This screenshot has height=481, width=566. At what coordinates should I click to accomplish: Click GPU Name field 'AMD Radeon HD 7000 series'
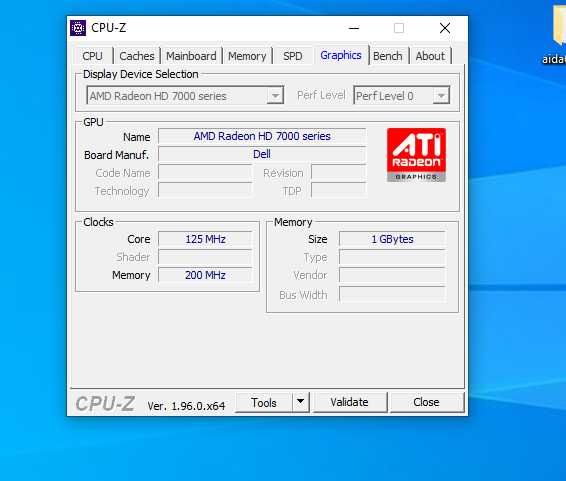coord(262,136)
